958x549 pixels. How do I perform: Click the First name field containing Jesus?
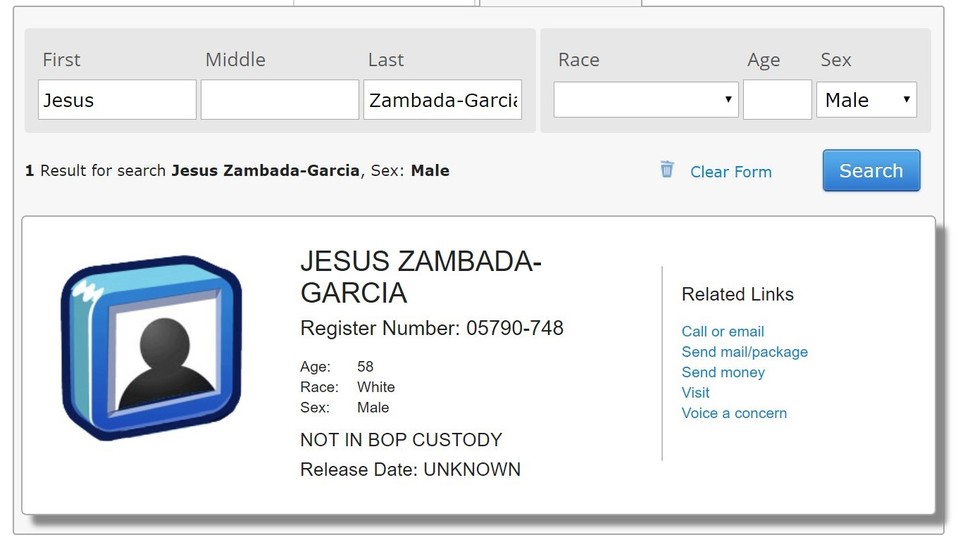pos(117,100)
